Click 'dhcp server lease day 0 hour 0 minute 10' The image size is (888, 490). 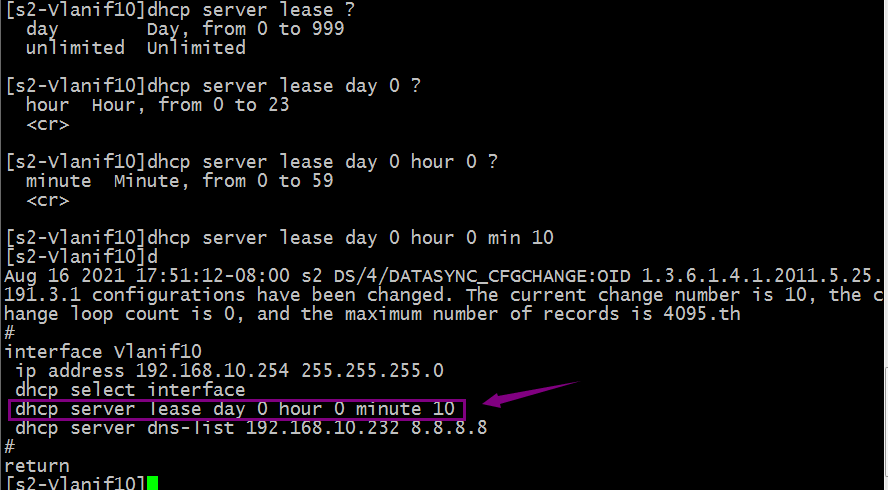pyautogui.click(x=235, y=409)
